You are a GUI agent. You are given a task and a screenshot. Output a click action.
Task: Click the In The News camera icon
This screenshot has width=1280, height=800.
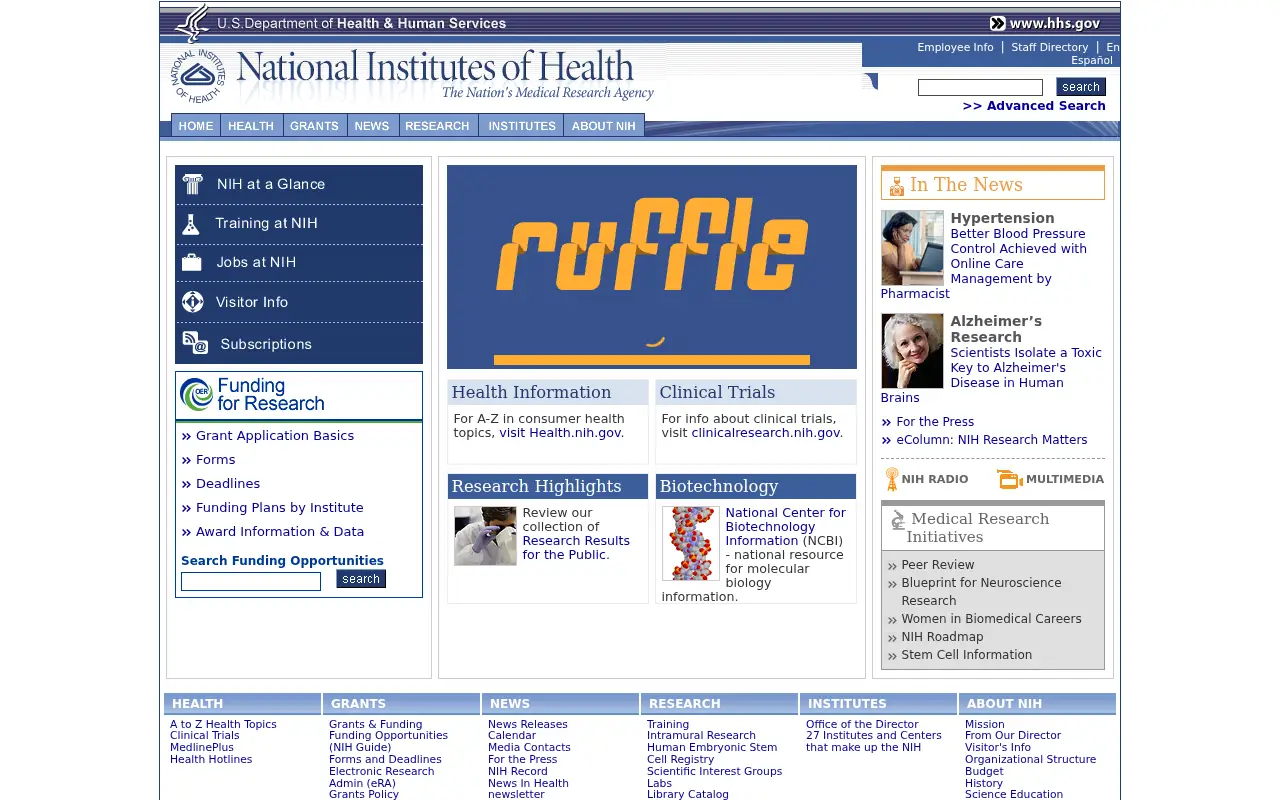896,186
